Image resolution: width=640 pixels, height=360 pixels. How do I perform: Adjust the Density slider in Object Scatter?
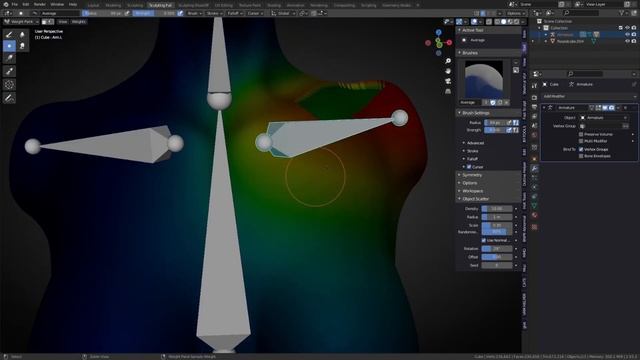(x=497, y=209)
